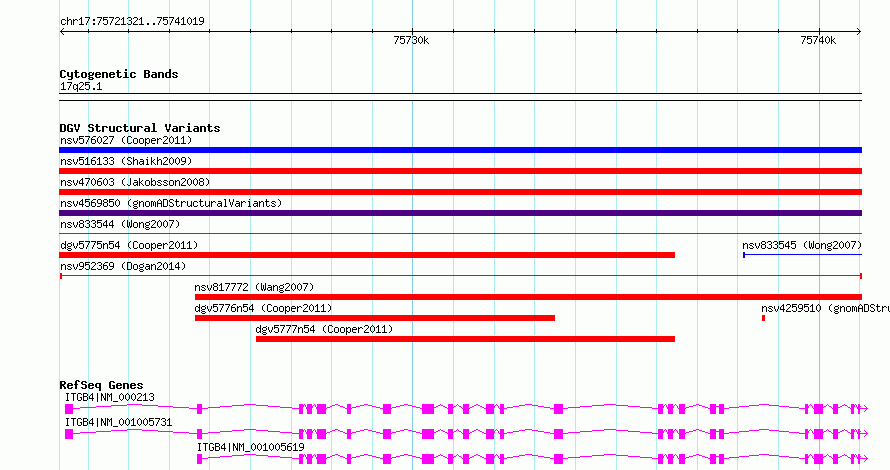Click the small red nsv4259510 variant mark
Image resolution: width=890 pixels, height=470 pixels.
763,318
